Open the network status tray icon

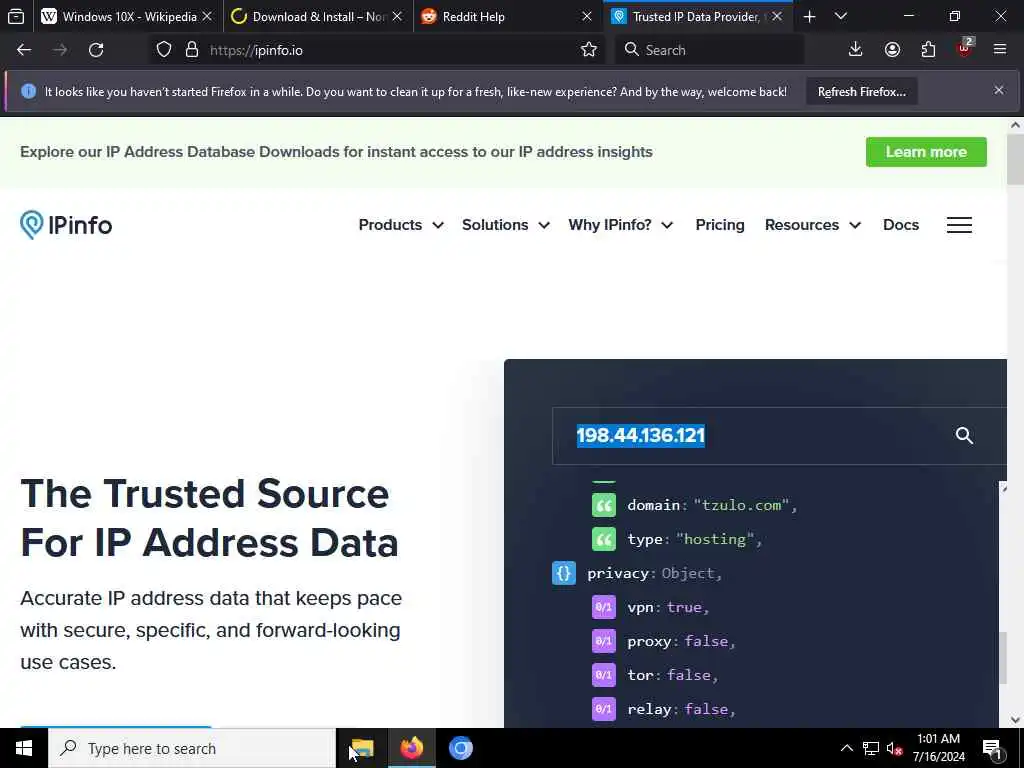871,748
